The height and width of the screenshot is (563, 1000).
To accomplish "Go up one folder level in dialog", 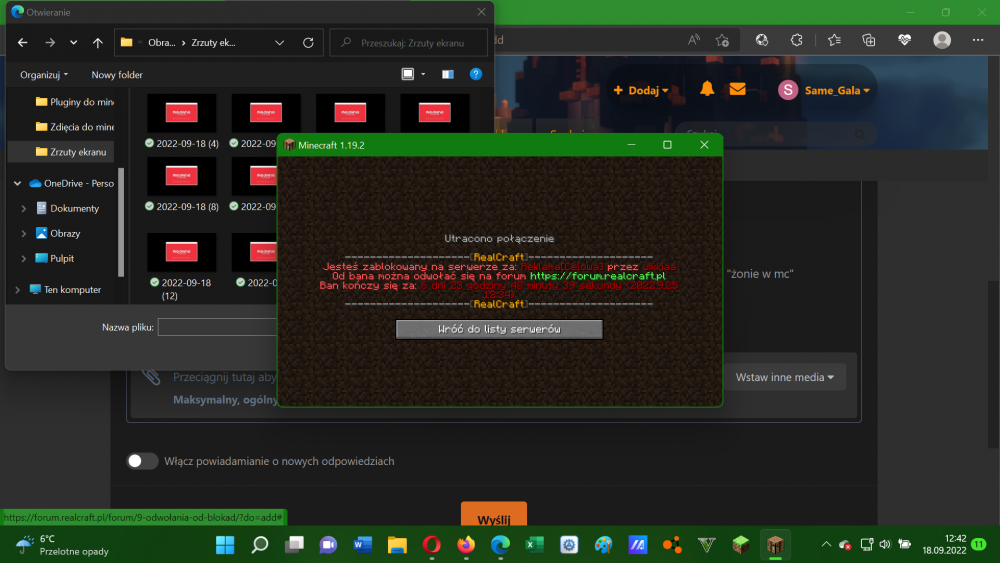I will 97,43.
